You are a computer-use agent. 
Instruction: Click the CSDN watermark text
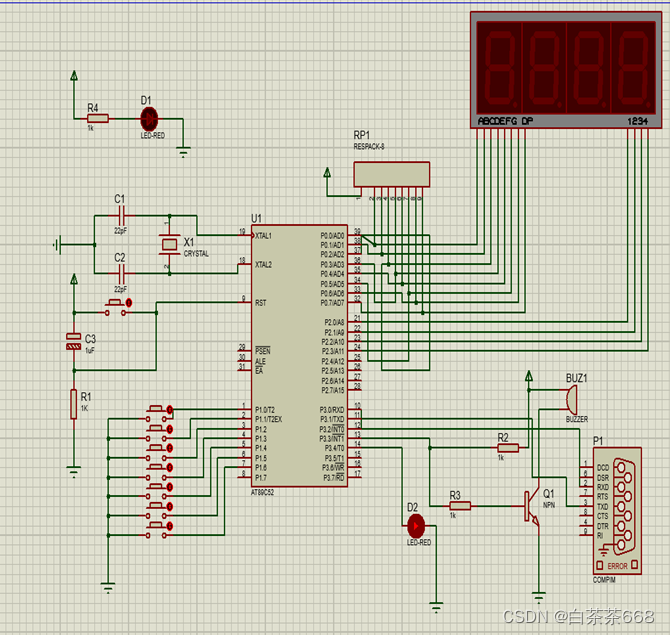(x=578, y=617)
